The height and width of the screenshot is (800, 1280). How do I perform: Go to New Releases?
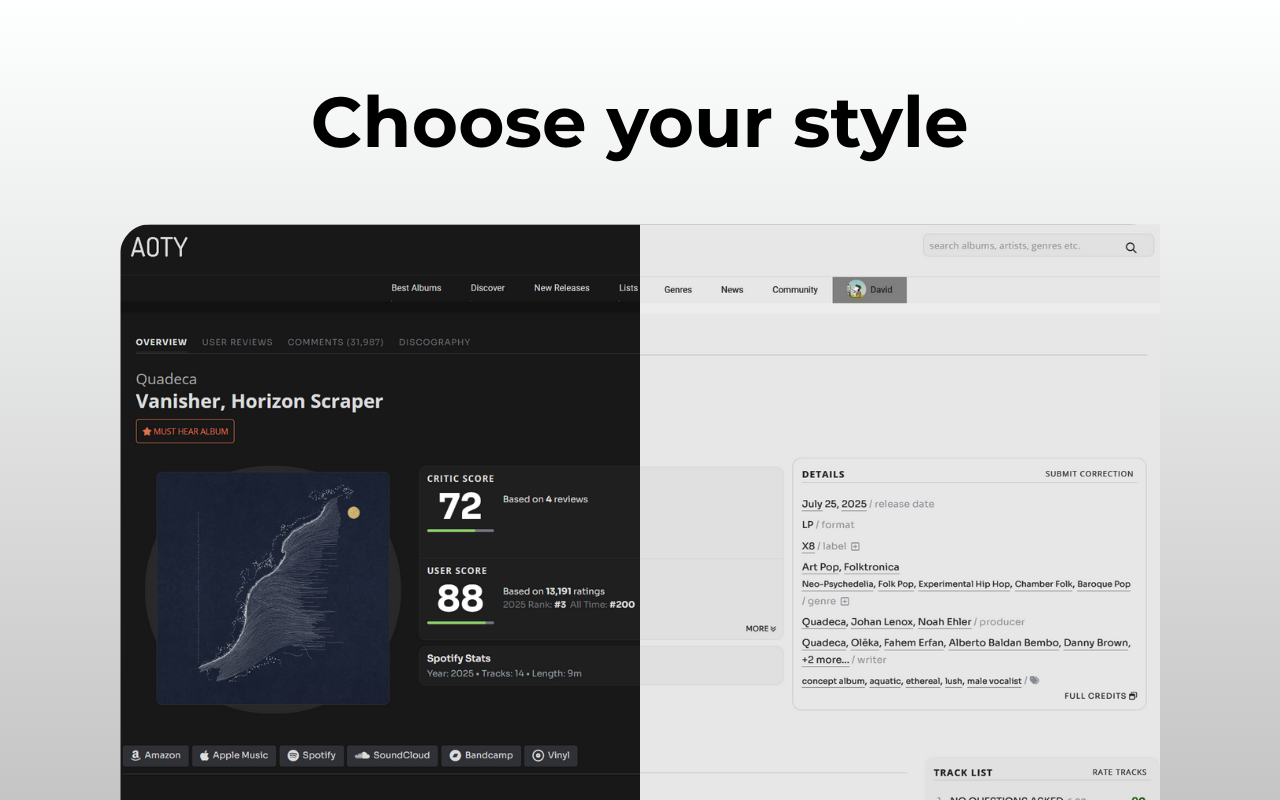click(562, 288)
